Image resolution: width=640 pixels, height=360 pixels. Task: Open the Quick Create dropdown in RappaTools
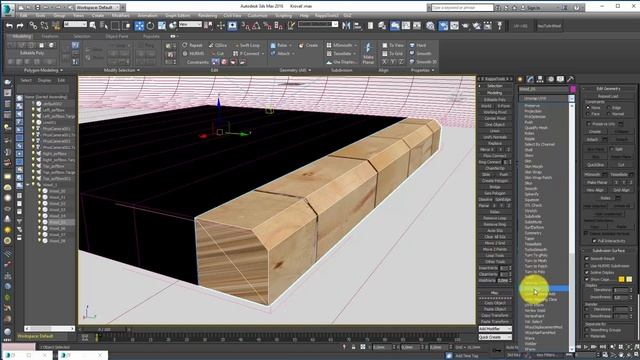[495, 337]
